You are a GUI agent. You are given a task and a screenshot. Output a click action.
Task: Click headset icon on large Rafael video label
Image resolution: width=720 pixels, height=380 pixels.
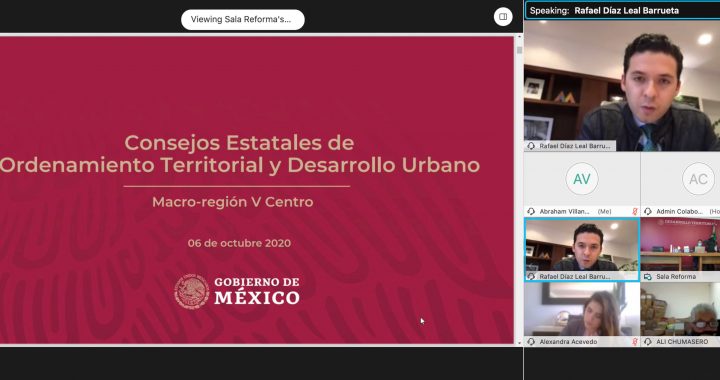(531, 146)
